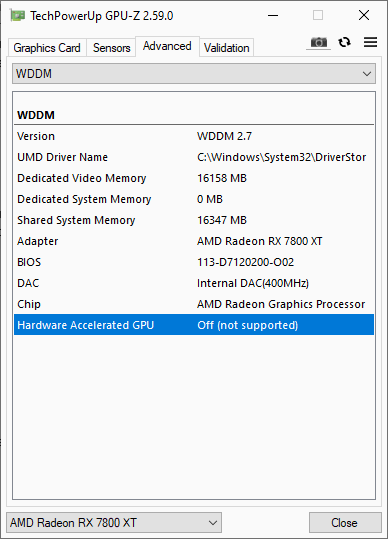Click the Internal DAC(400MHz) value
Viewport: 388px width, 539px height.
[253, 283]
